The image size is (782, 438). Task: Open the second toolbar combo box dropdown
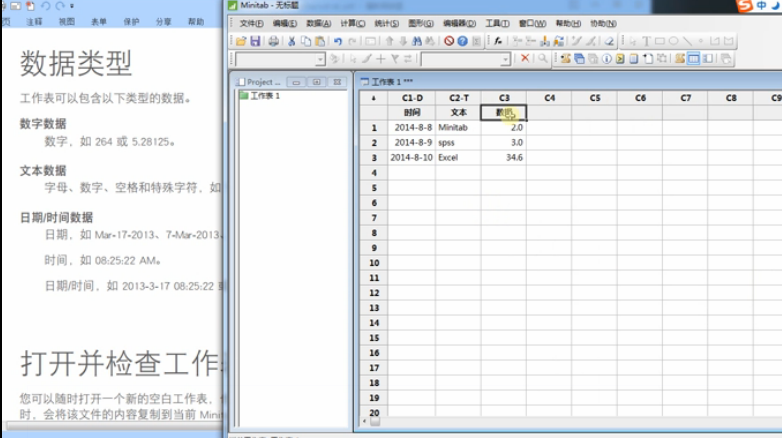tap(506, 59)
